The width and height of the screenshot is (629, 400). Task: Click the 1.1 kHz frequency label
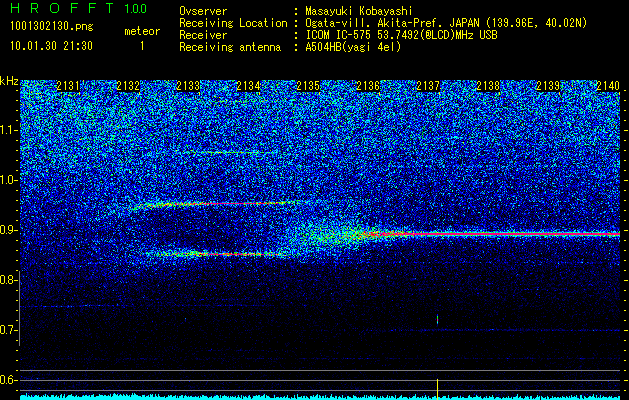pyautogui.click(x=8, y=130)
